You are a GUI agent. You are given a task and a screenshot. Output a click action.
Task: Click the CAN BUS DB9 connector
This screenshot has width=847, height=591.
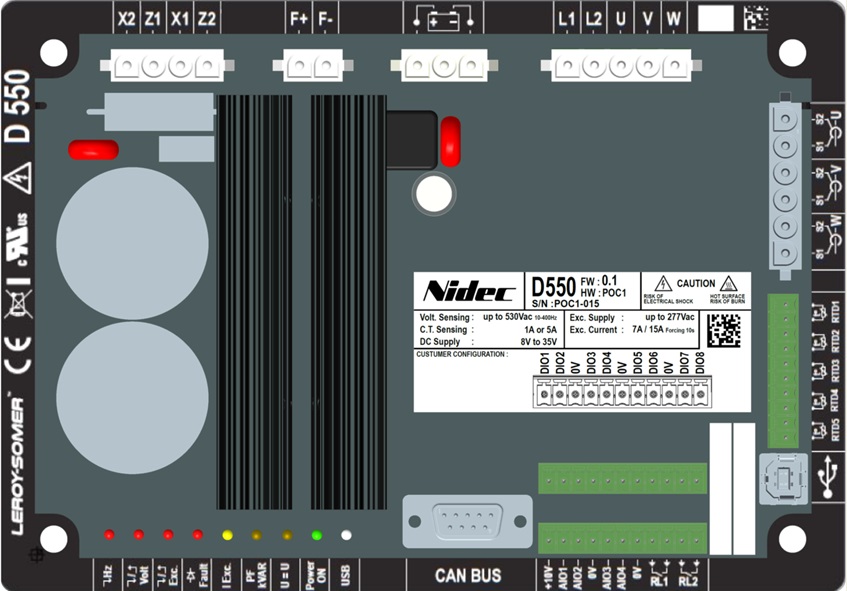[467, 521]
